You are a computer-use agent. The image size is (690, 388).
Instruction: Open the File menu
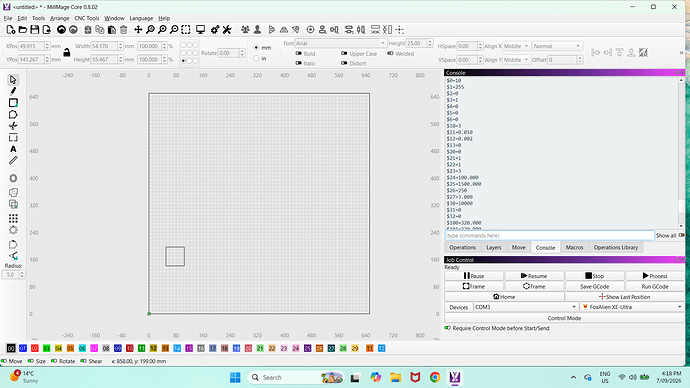(x=8, y=18)
